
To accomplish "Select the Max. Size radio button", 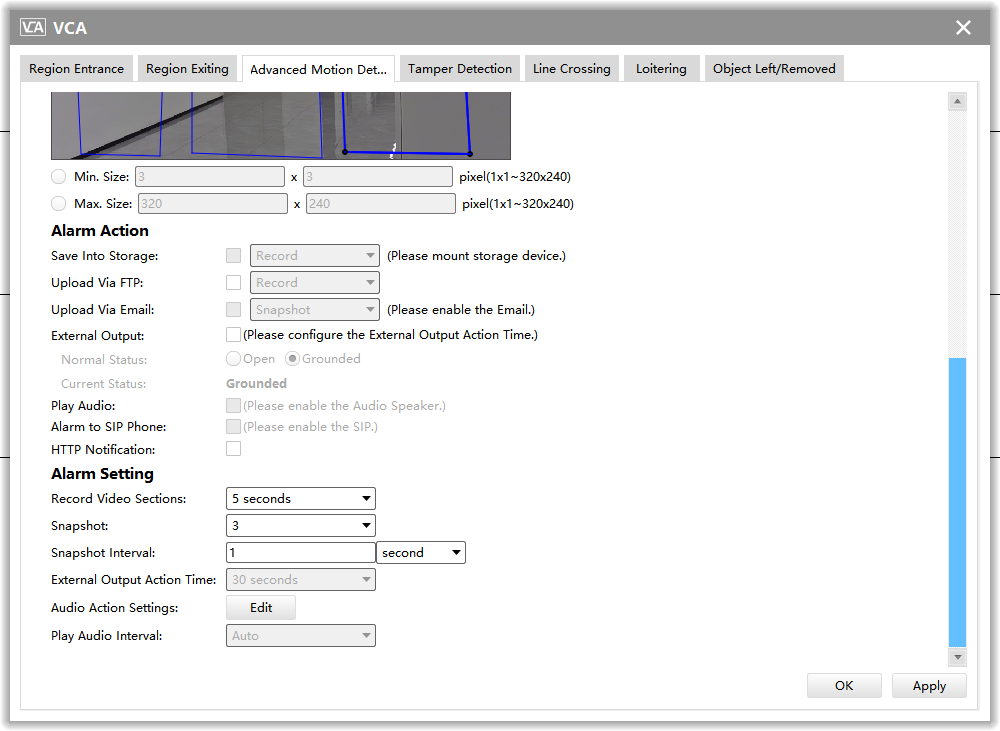I will (59, 203).
